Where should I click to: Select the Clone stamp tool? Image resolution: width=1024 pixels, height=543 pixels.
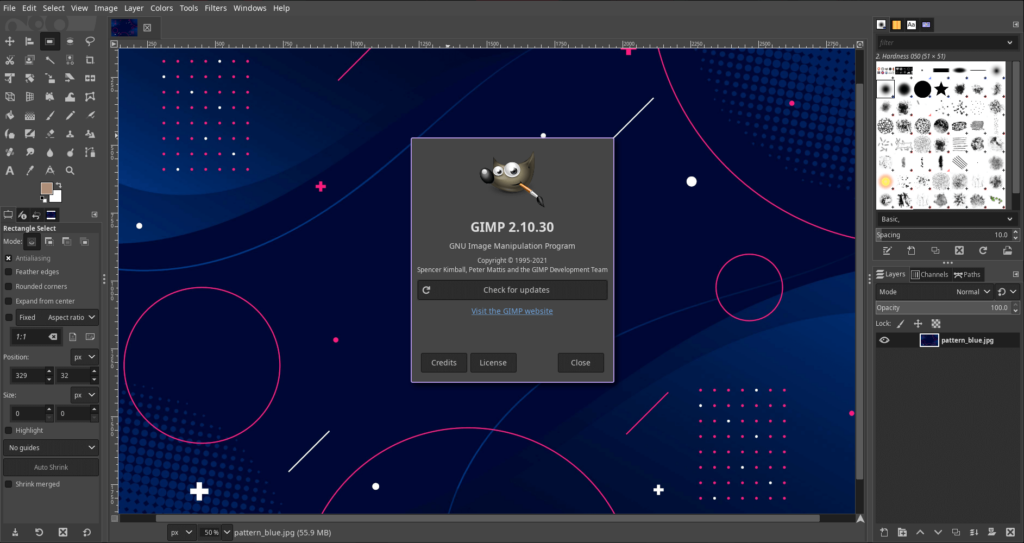click(x=70, y=134)
